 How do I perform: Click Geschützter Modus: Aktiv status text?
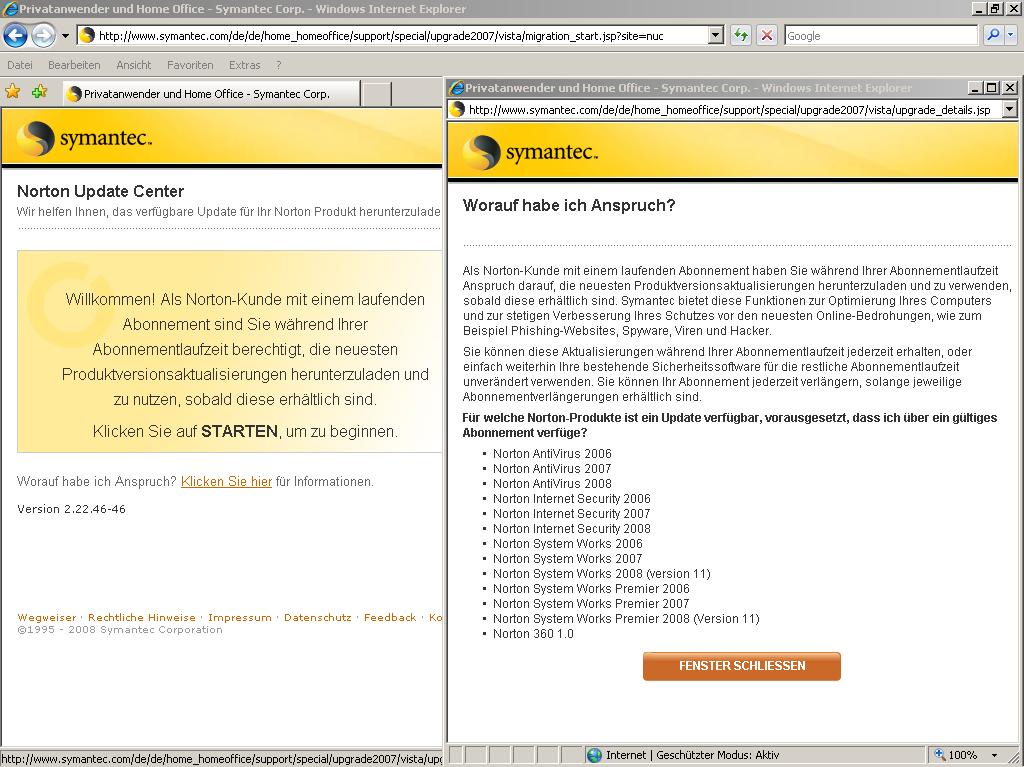[x=718, y=755]
